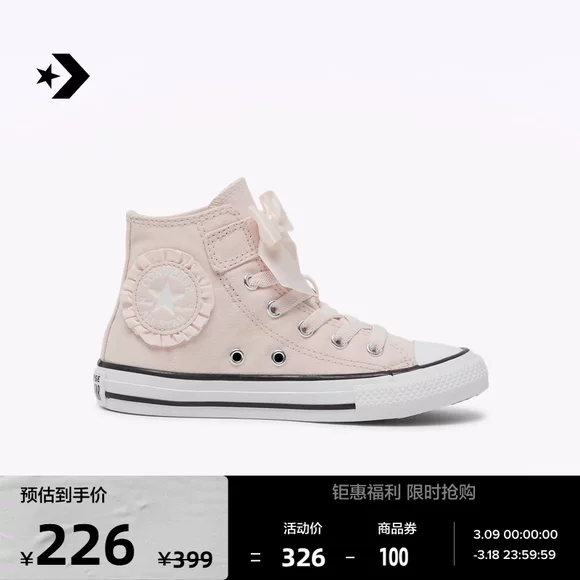Click the hook-and-loop ankle strap
The image size is (580, 580).
(x=231, y=244)
